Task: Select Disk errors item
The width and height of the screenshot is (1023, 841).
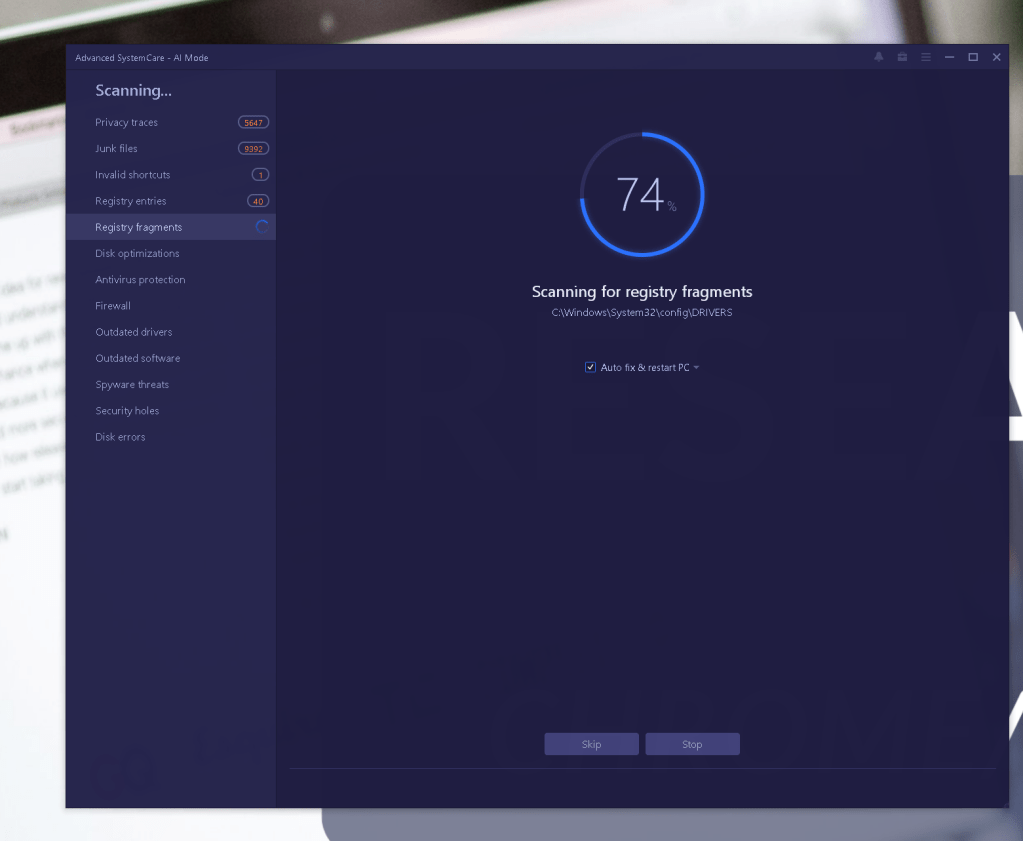Action: (x=171, y=436)
